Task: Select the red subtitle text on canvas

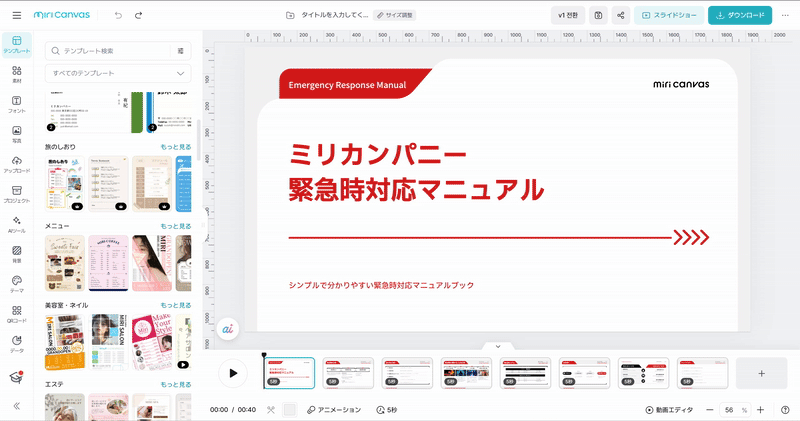Action: 381,285
